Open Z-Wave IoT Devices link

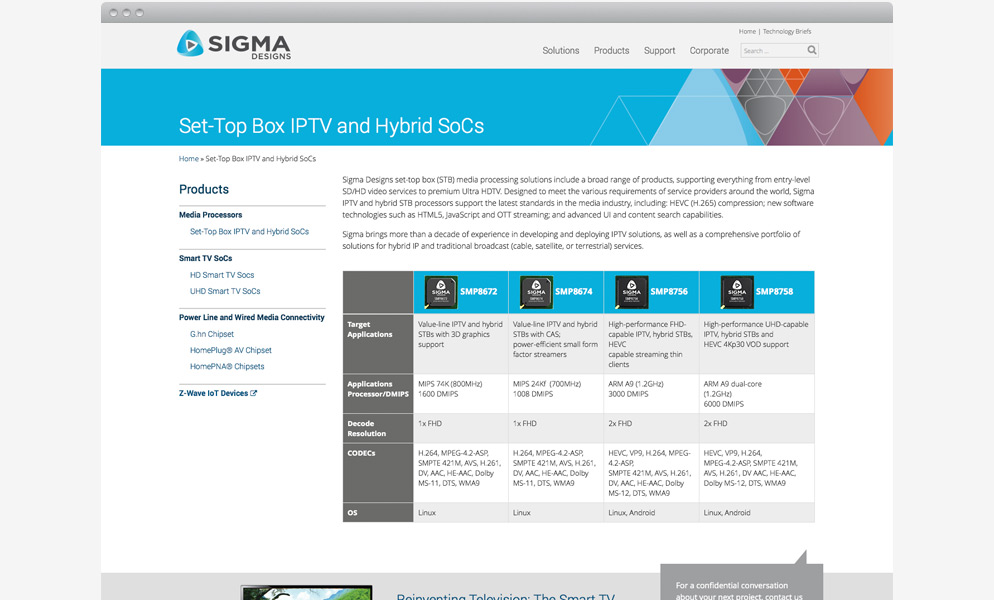tap(213, 393)
